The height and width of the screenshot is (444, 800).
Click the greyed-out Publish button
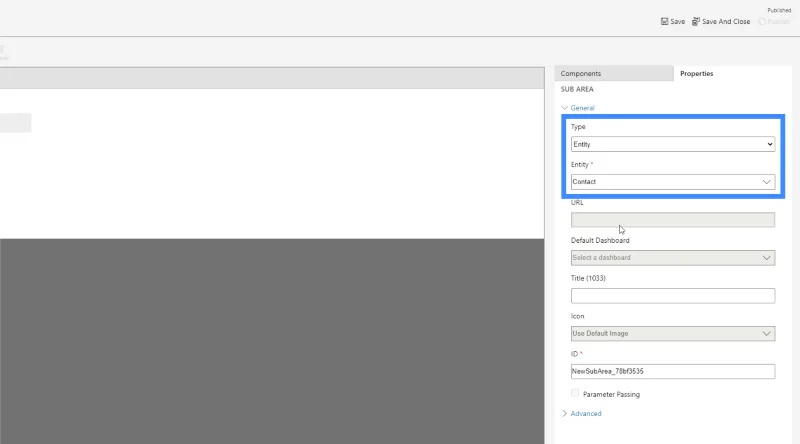coord(774,21)
